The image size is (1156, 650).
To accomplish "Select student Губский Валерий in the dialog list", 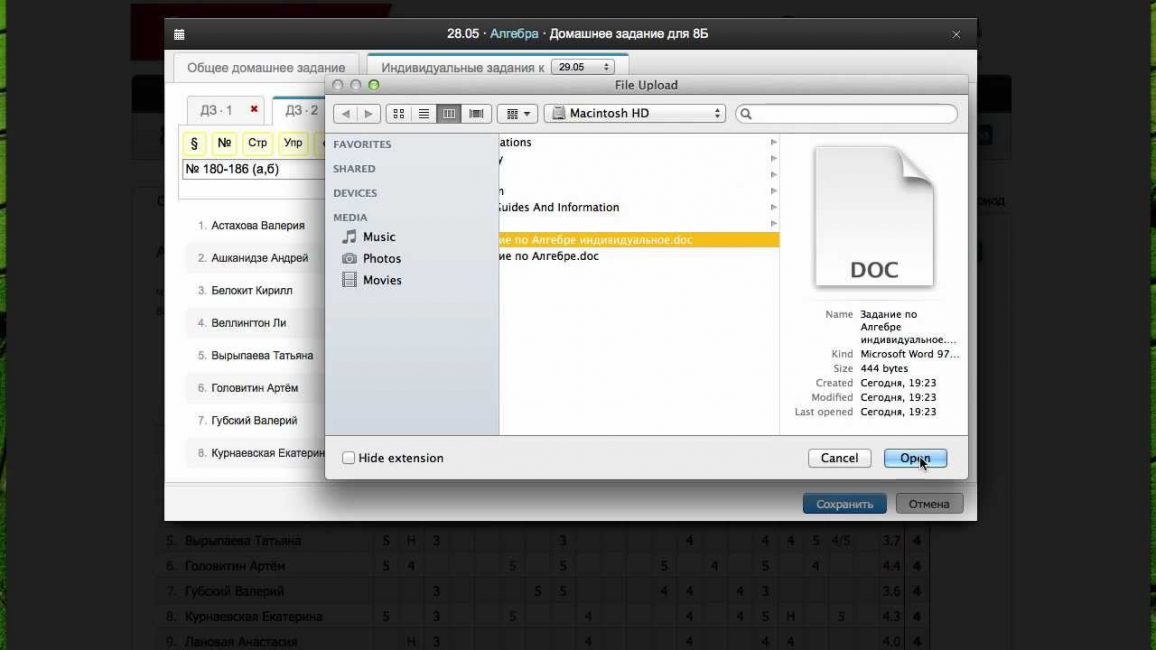I will click(254, 420).
